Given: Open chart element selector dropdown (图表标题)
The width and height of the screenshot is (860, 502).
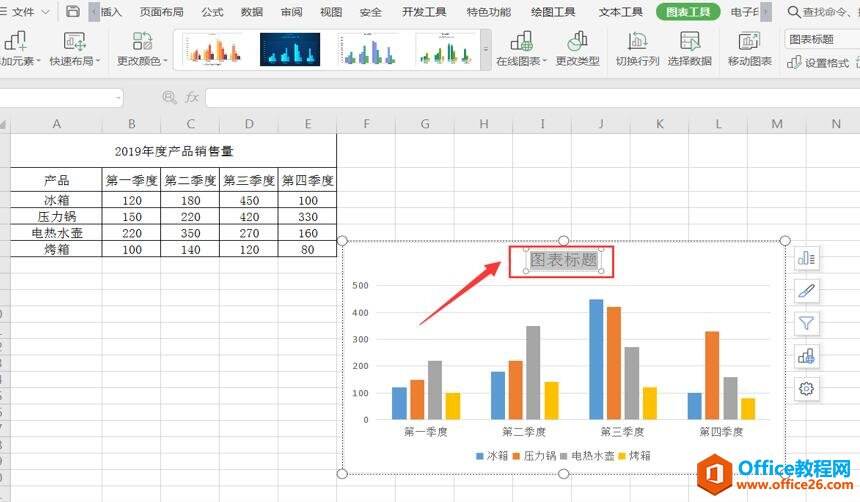Looking at the screenshot, I should click(x=822, y=39).
